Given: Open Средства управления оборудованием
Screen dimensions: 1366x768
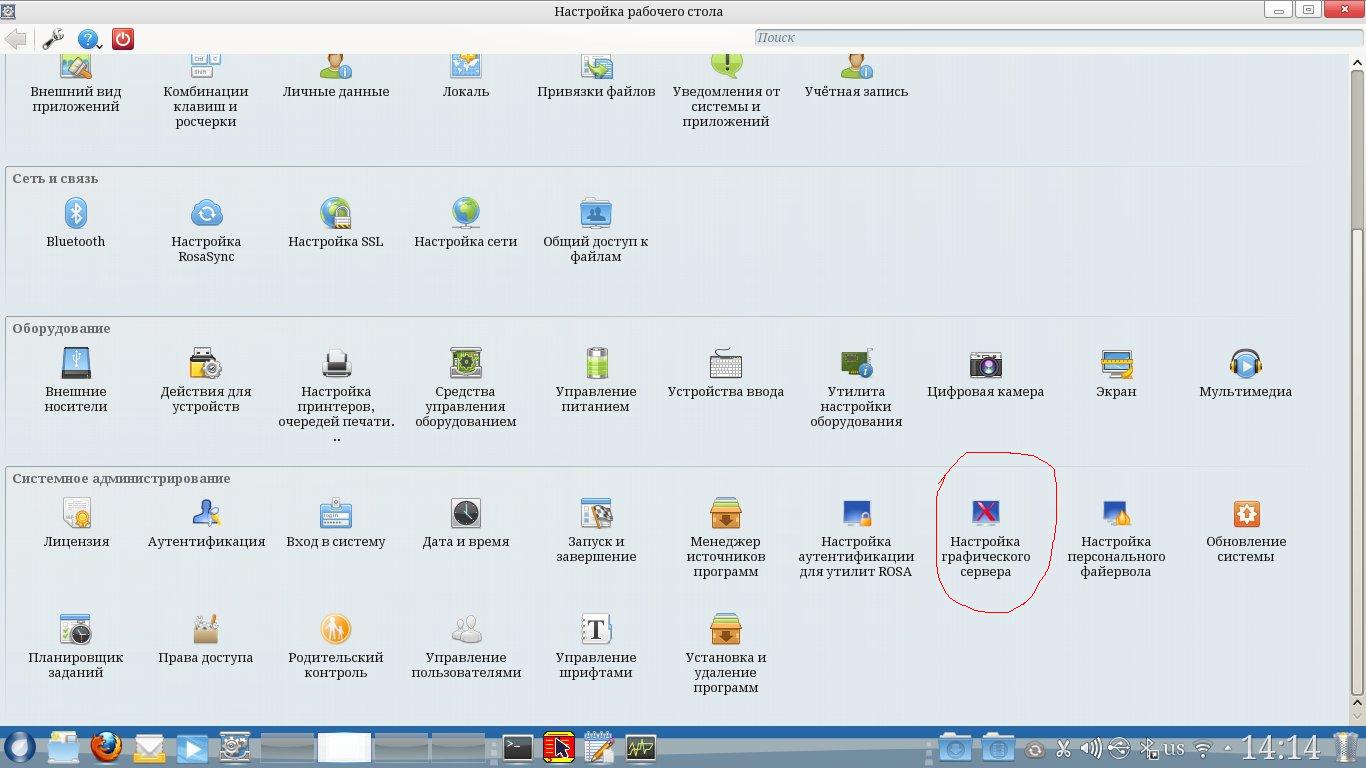Looking at the screenshot, I should (466, 388).
